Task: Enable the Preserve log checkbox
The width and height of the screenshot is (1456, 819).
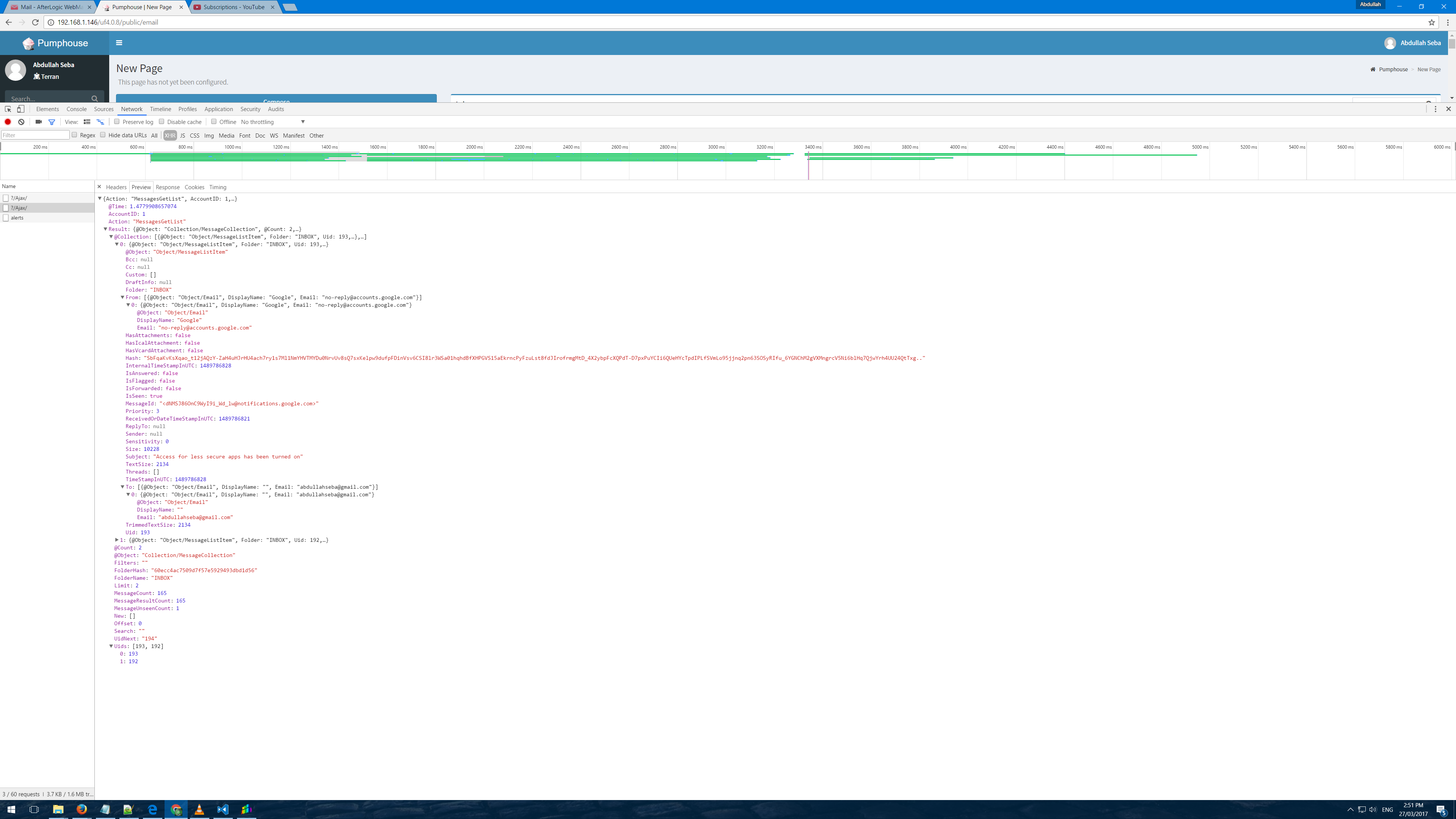Action: click(x=117, y=121)
